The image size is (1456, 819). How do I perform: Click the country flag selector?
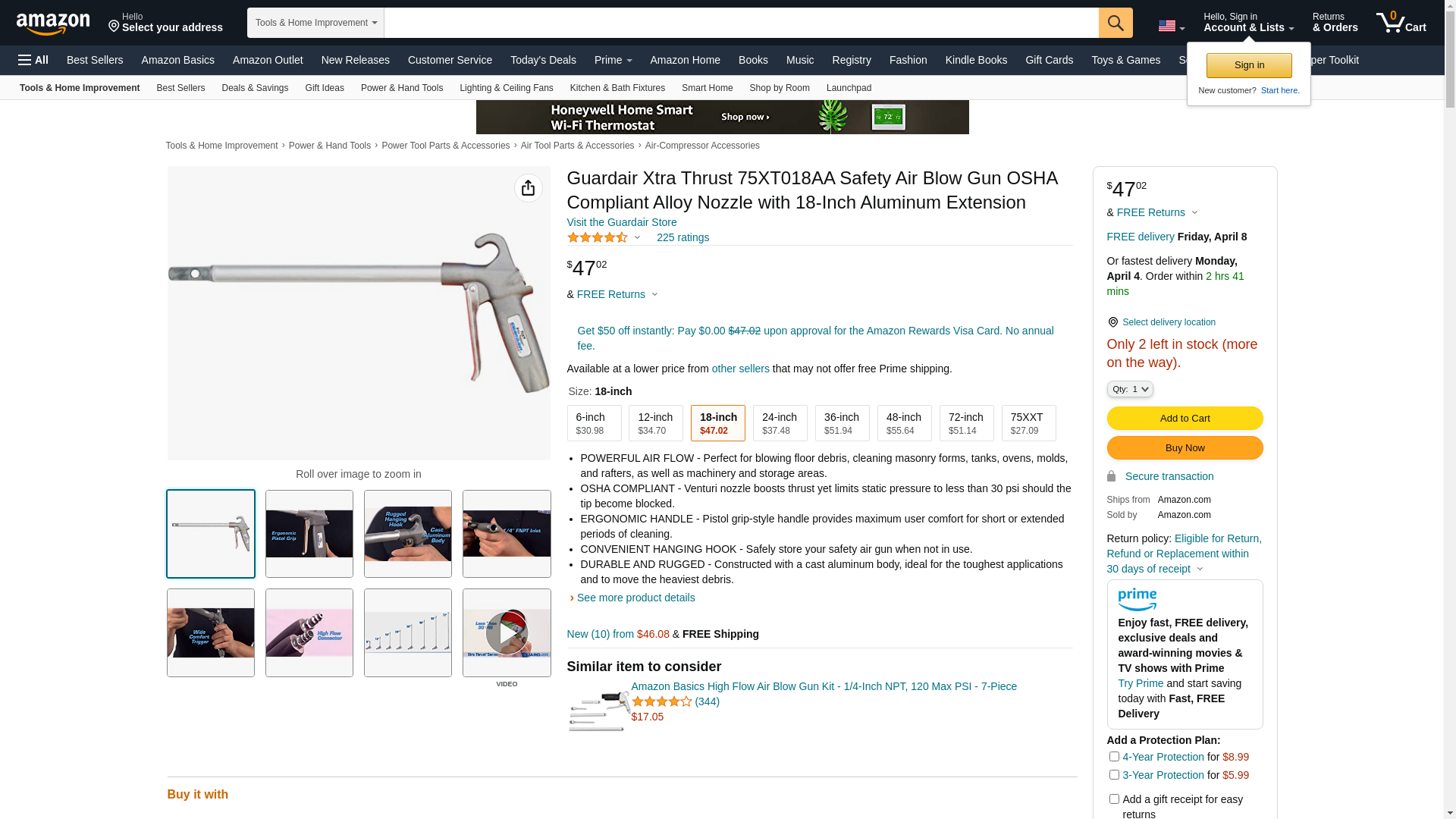(1171, 27)
